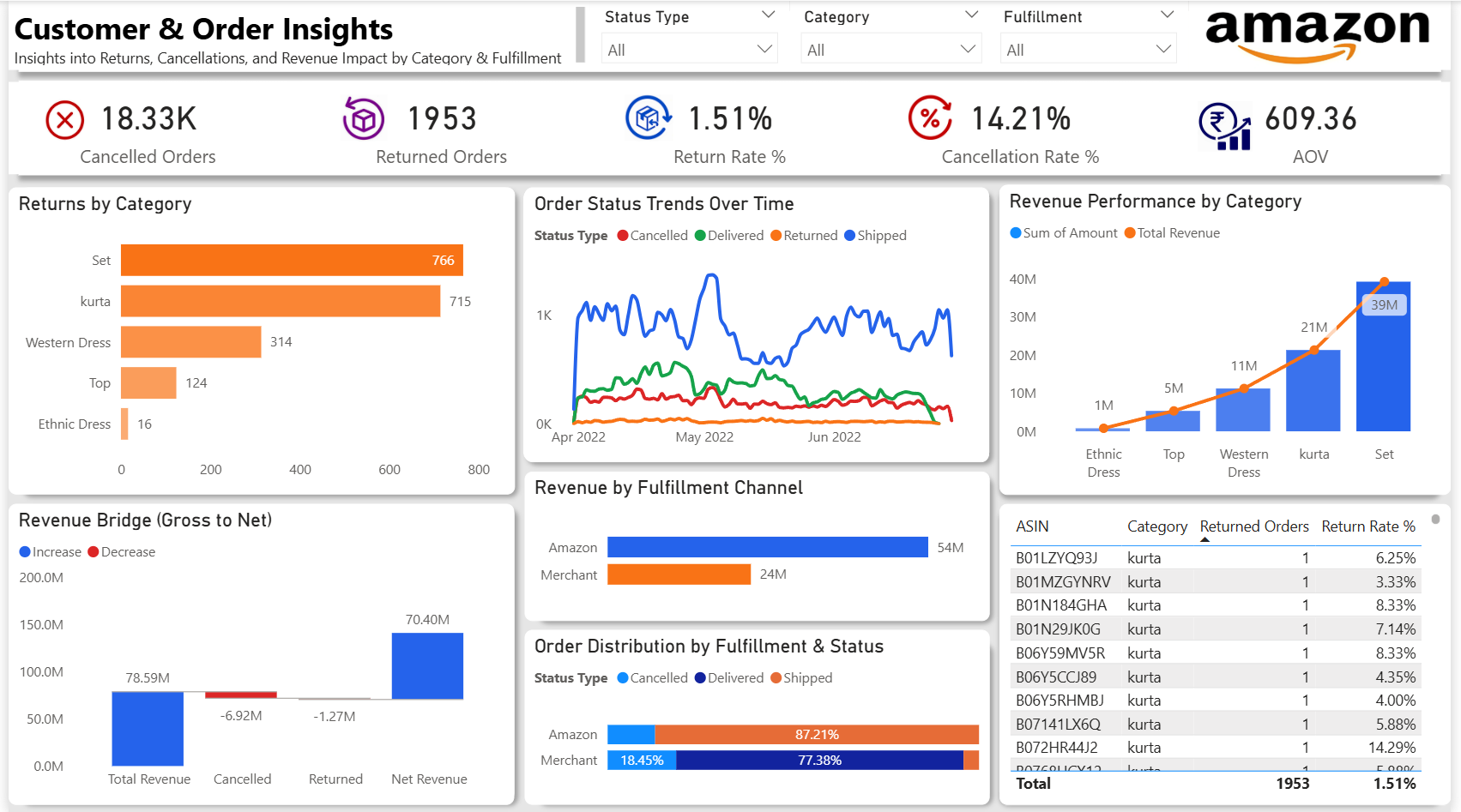Screen dimensions: 1461x812
Task: Expand the Fulfillment header chevron
Action: pos(1167,15)
